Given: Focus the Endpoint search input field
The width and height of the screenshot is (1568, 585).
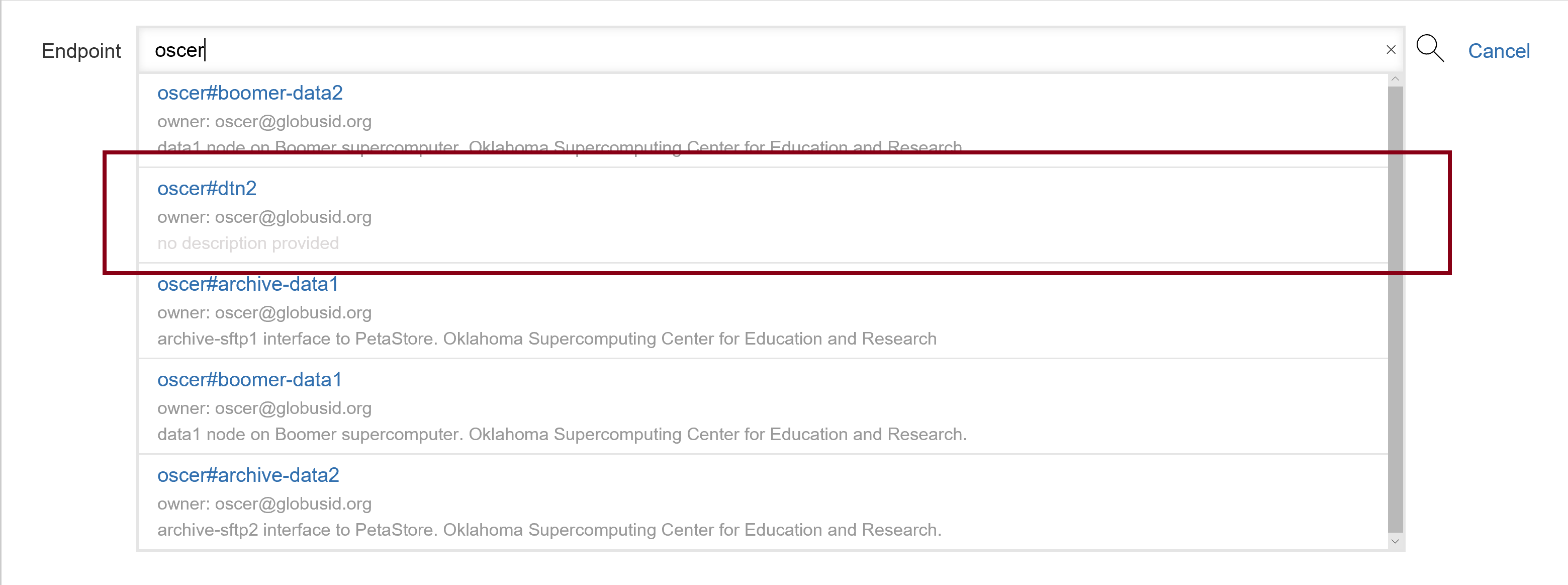Looking at the screenshot, I should [x=730, y=50].
